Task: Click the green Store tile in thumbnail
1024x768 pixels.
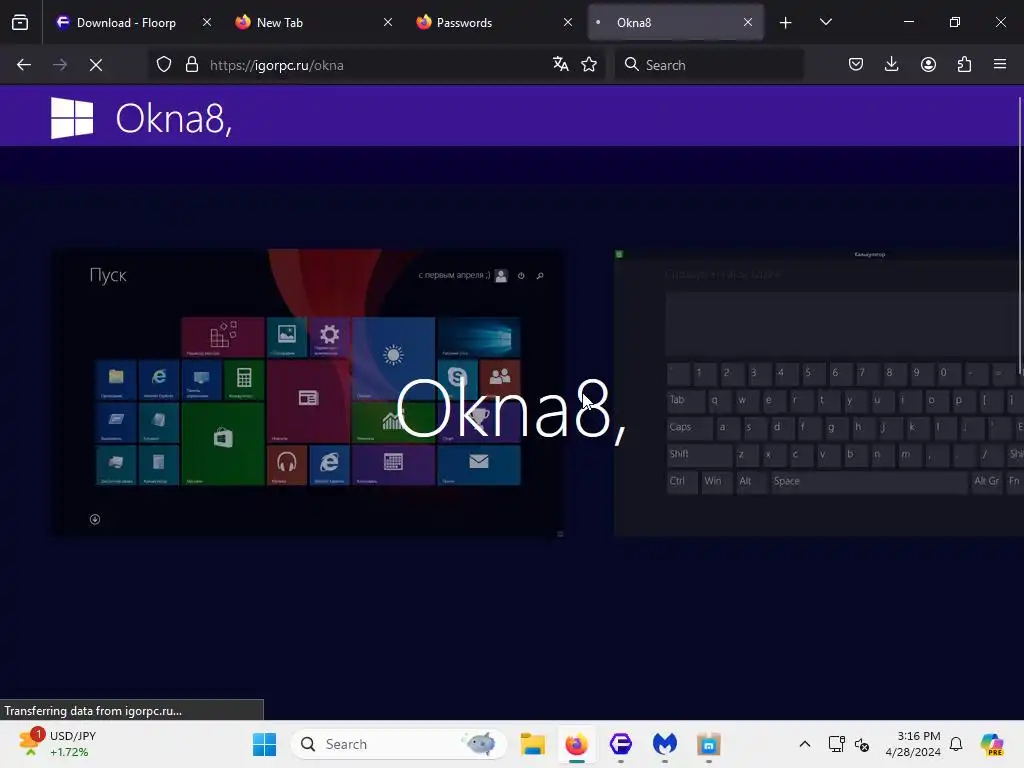Action: click(223, 443)
